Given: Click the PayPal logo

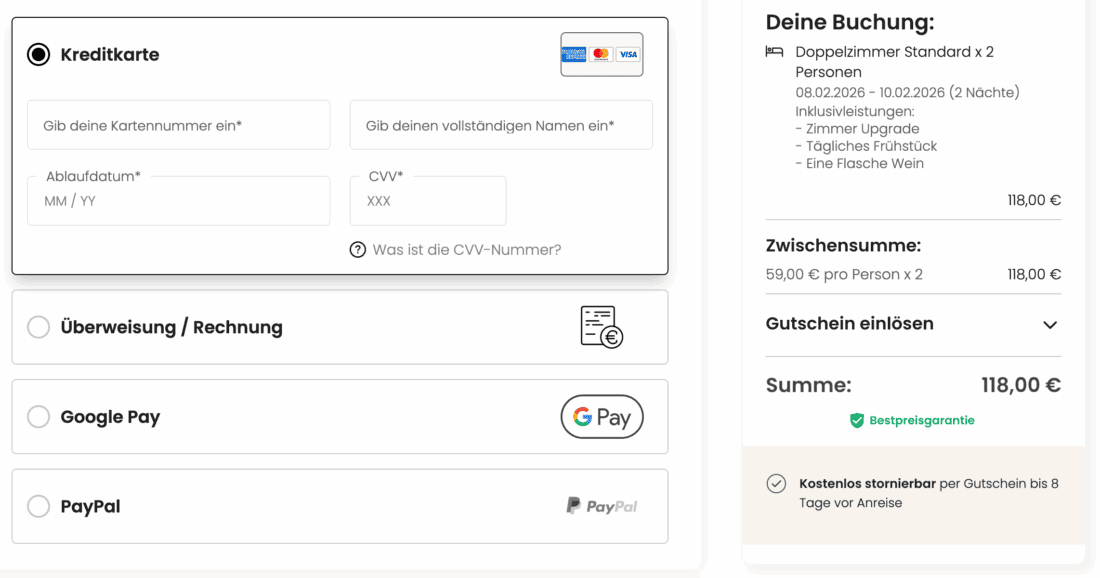Looking at the screenshot, I should tap(601, 506).
